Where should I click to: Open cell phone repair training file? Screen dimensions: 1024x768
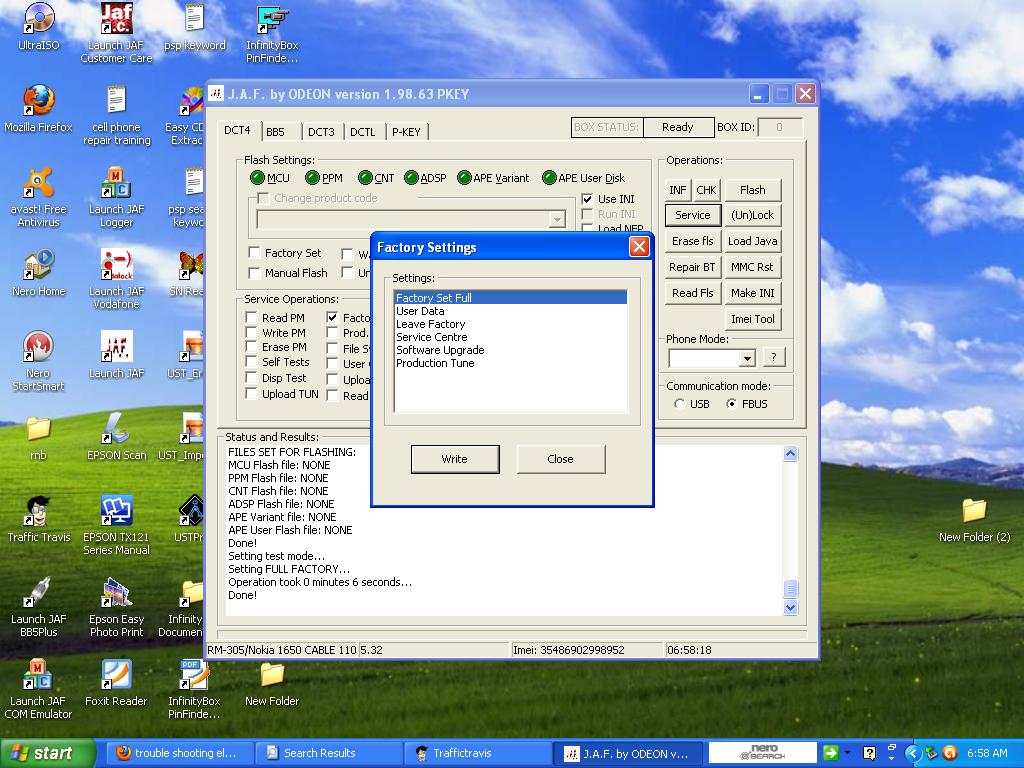(116, 116)
